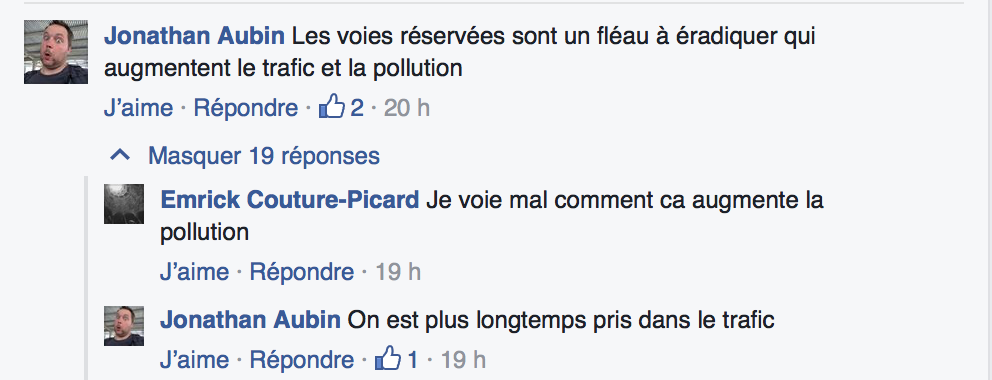This screenshot has width=992, height=380.
Task: Open Jonathan Aubin's small avatar in reply
Action: pyautogui.click(x=124, y=326)
